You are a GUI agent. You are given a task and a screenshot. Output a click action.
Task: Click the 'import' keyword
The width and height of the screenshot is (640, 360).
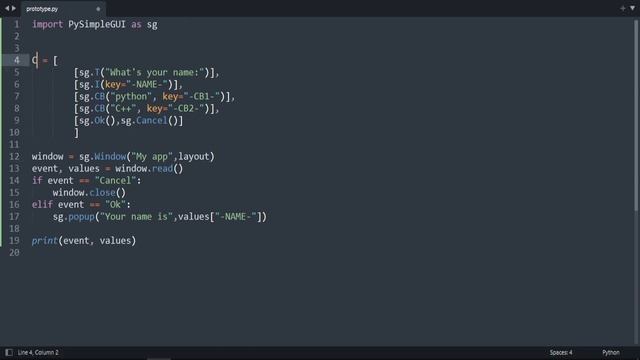47,24
